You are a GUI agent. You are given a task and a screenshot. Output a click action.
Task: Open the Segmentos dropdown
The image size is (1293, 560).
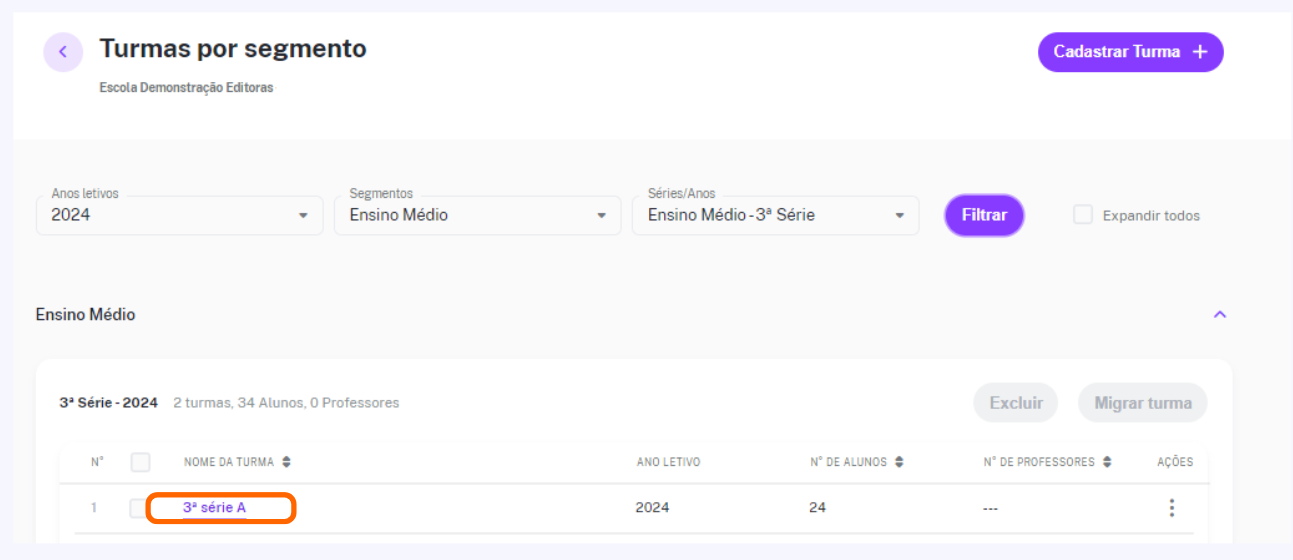coord(478,215)
